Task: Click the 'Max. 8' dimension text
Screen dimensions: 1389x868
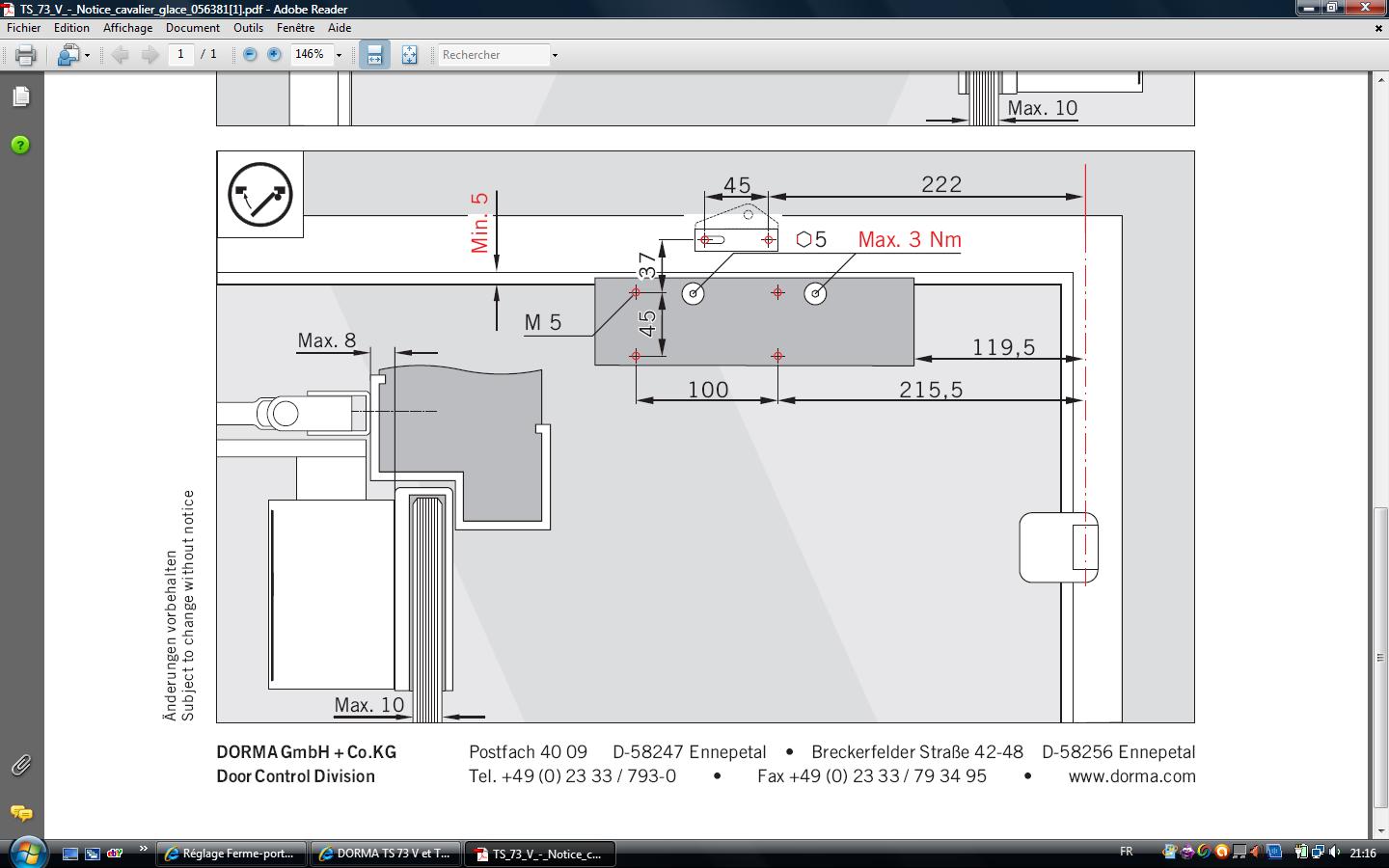Action: 326,340
